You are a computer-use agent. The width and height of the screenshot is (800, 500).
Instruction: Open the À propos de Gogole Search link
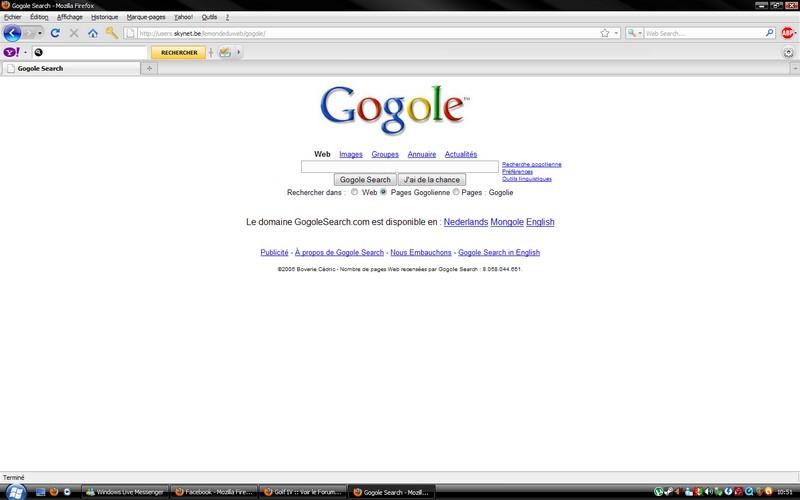[339, 253]
